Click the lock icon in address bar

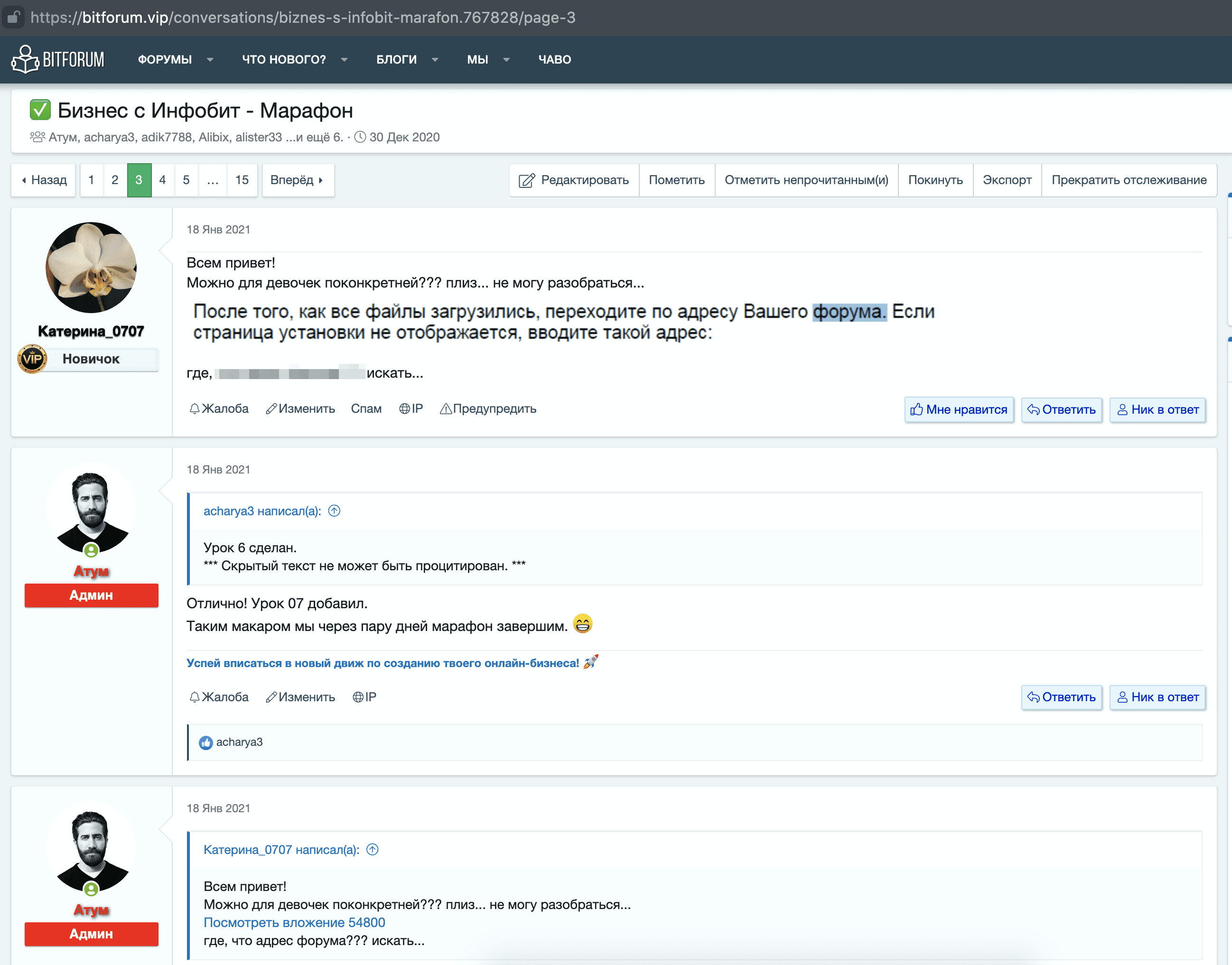[x=12, y=17]
